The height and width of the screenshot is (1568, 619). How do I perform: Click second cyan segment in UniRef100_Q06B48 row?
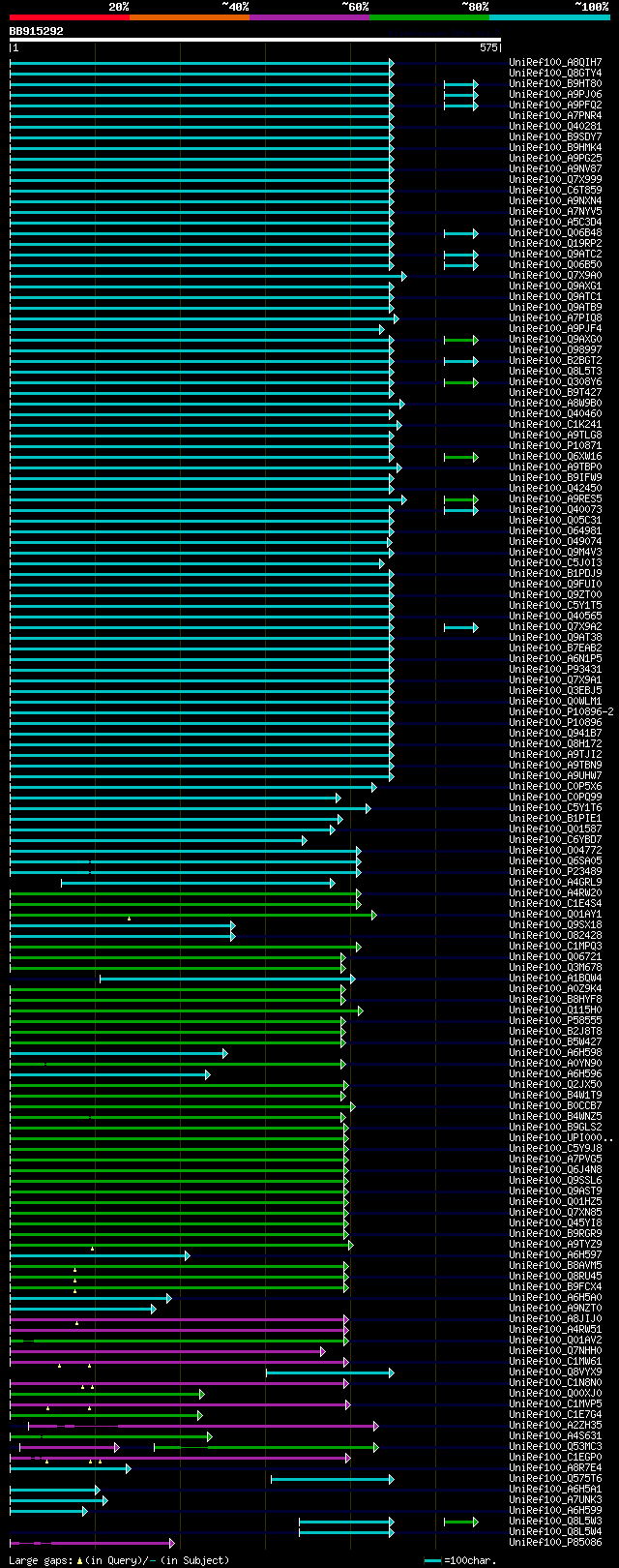point(461,233)
